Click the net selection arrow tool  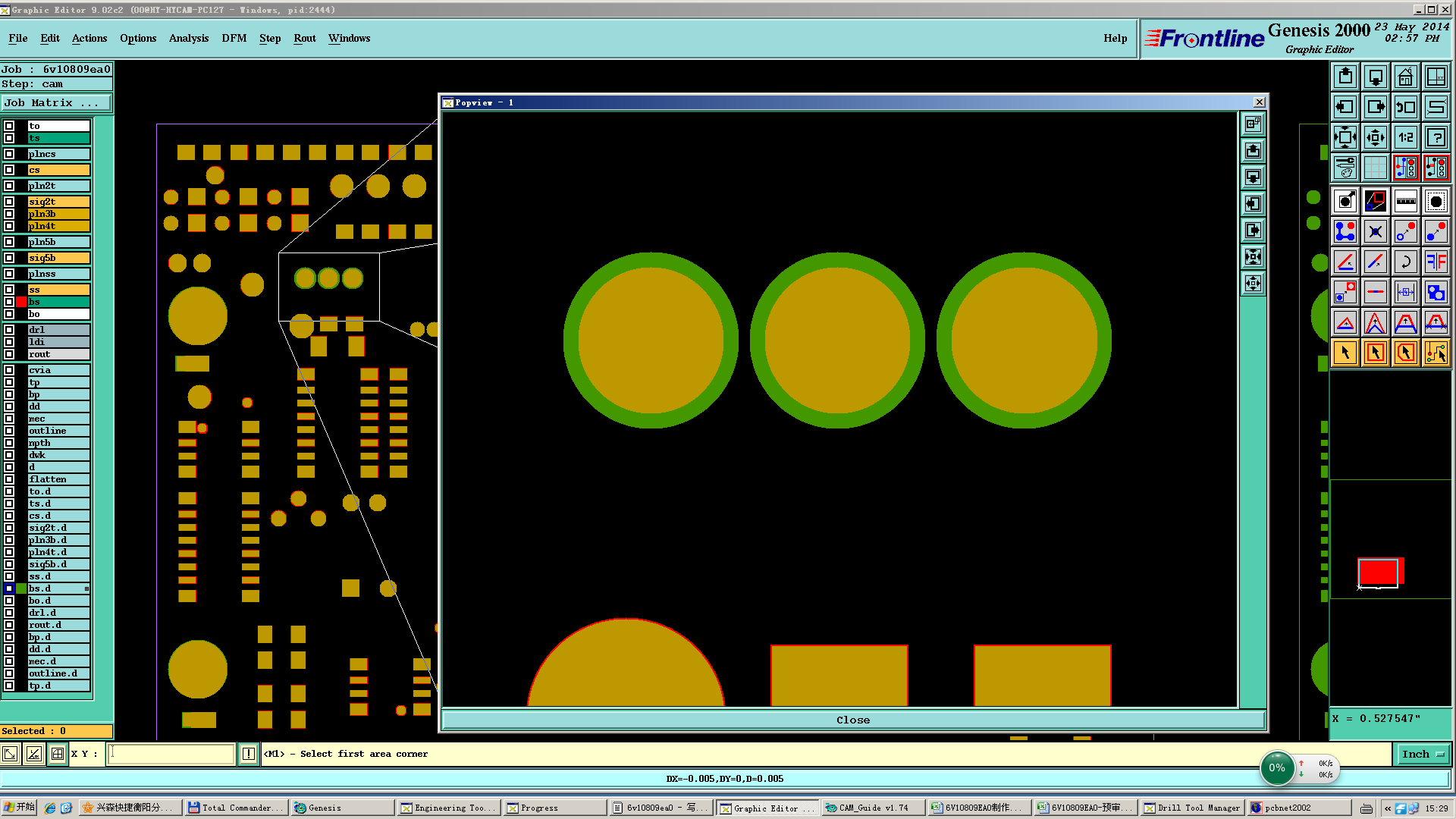(x=1436, y=353)
